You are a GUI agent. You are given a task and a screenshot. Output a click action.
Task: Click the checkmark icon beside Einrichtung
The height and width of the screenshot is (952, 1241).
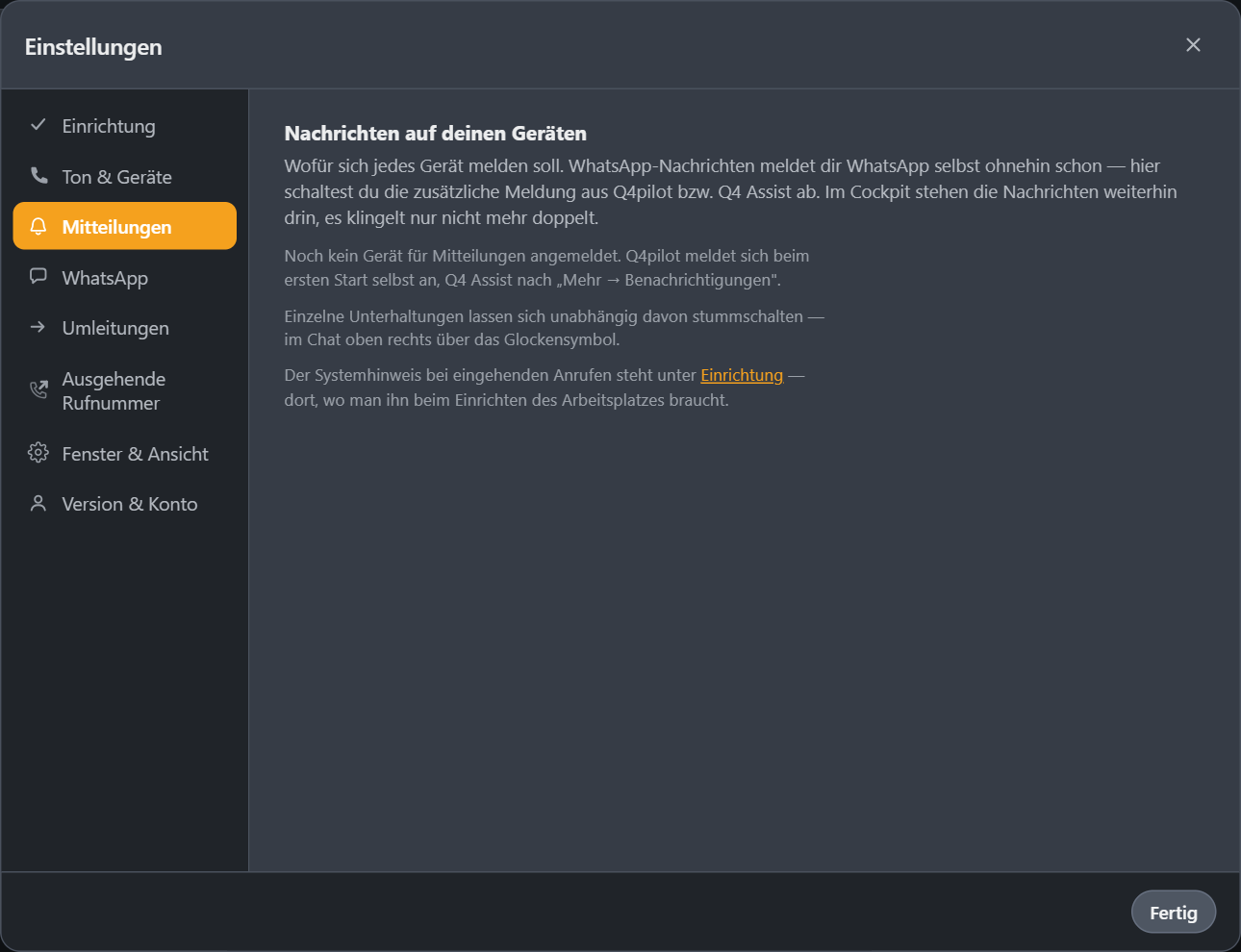pos(38,125)
